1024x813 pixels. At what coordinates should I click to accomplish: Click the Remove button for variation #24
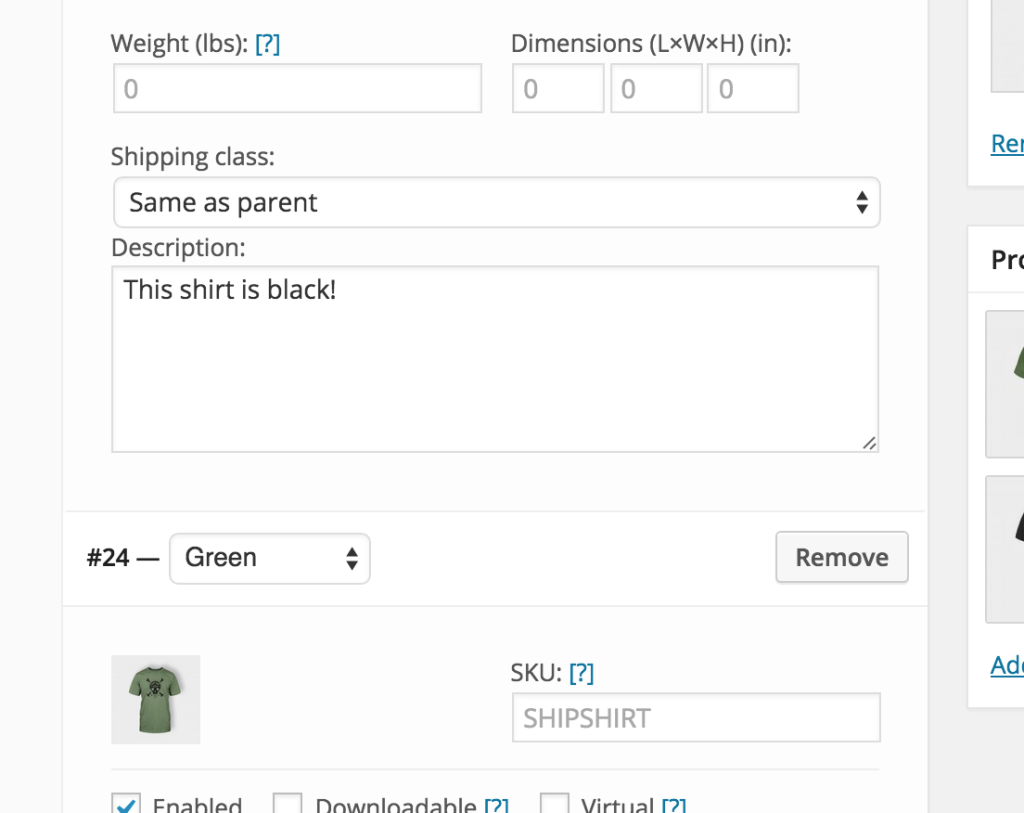[841, 557]
